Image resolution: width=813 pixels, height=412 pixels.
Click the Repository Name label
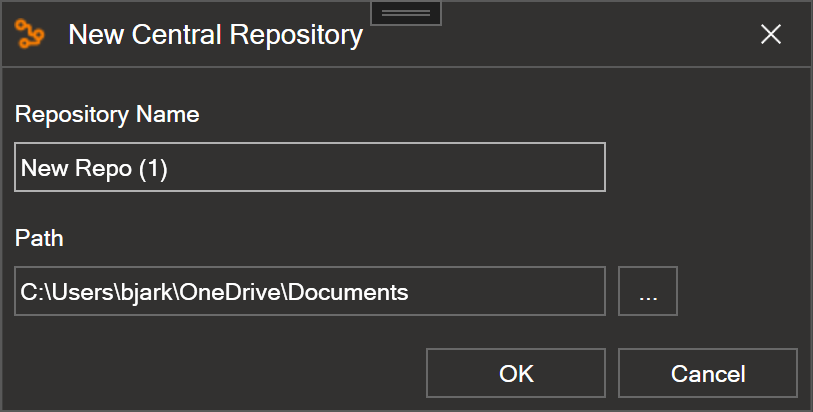[x=107, y=115]
